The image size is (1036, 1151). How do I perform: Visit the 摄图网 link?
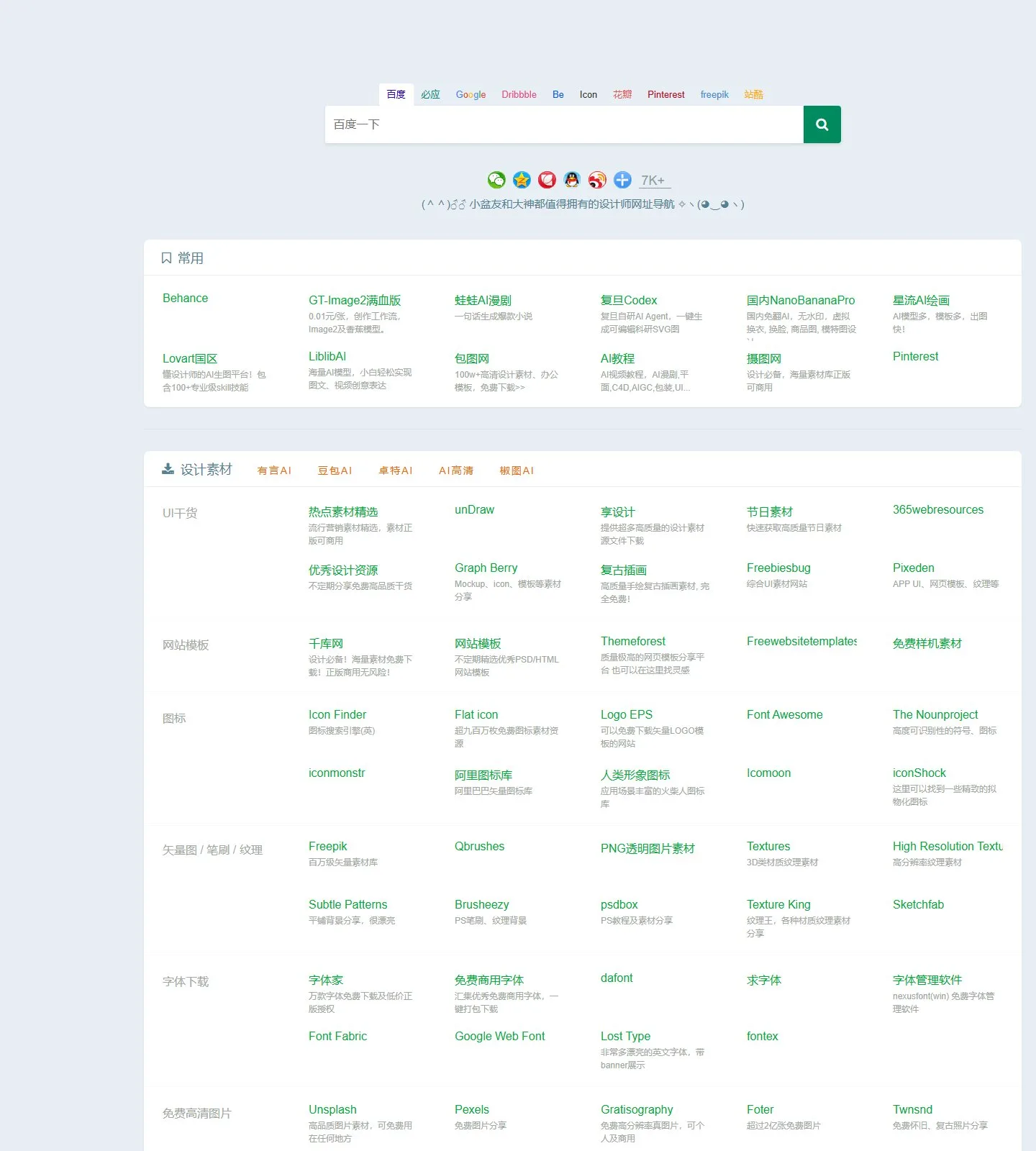[x=764, y=358]
